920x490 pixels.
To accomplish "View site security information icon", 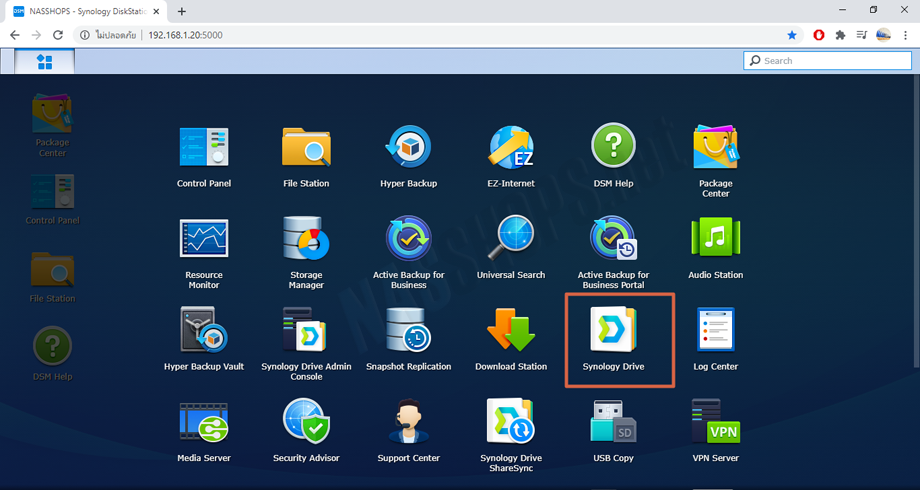I will pos(84,35).
